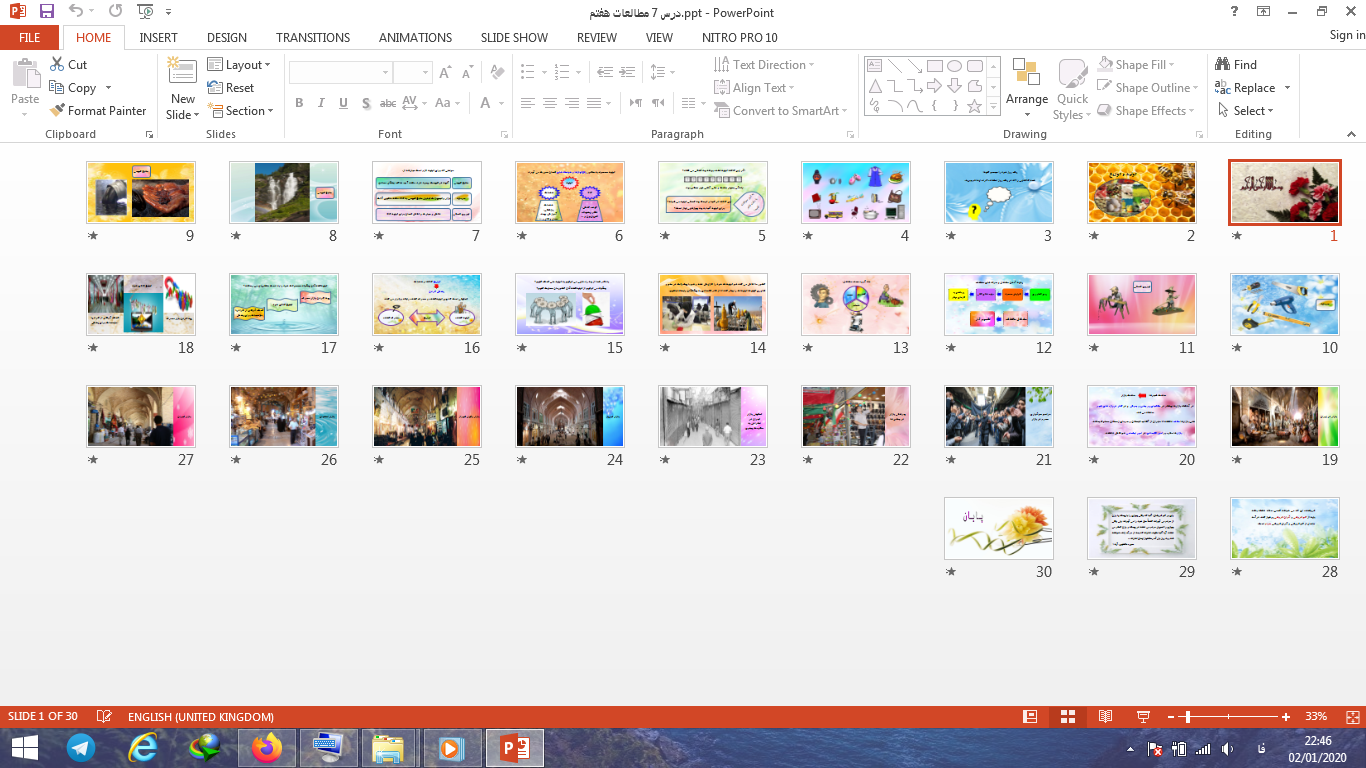Open Firefox from the taskbar

pyautogui.click(x=267, y=748)
